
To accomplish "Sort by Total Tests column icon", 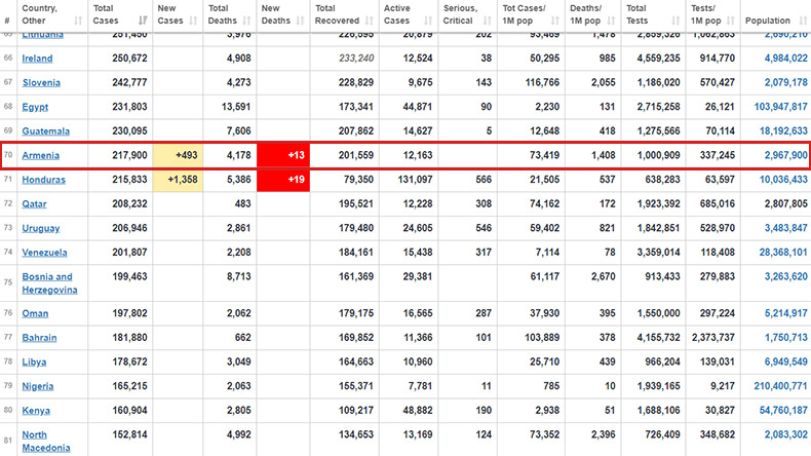I will pos(676,21).
